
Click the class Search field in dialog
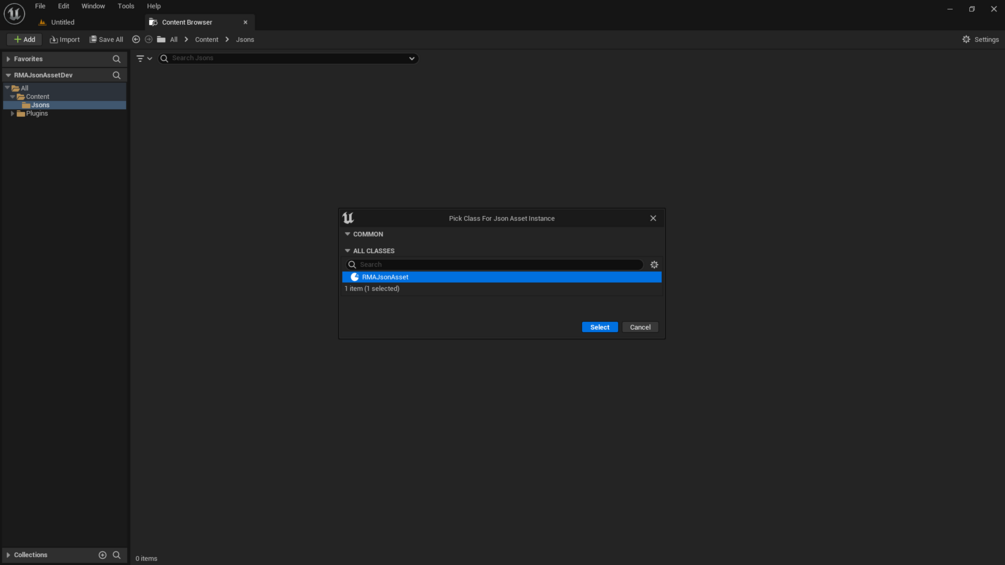tap(494, 265)
